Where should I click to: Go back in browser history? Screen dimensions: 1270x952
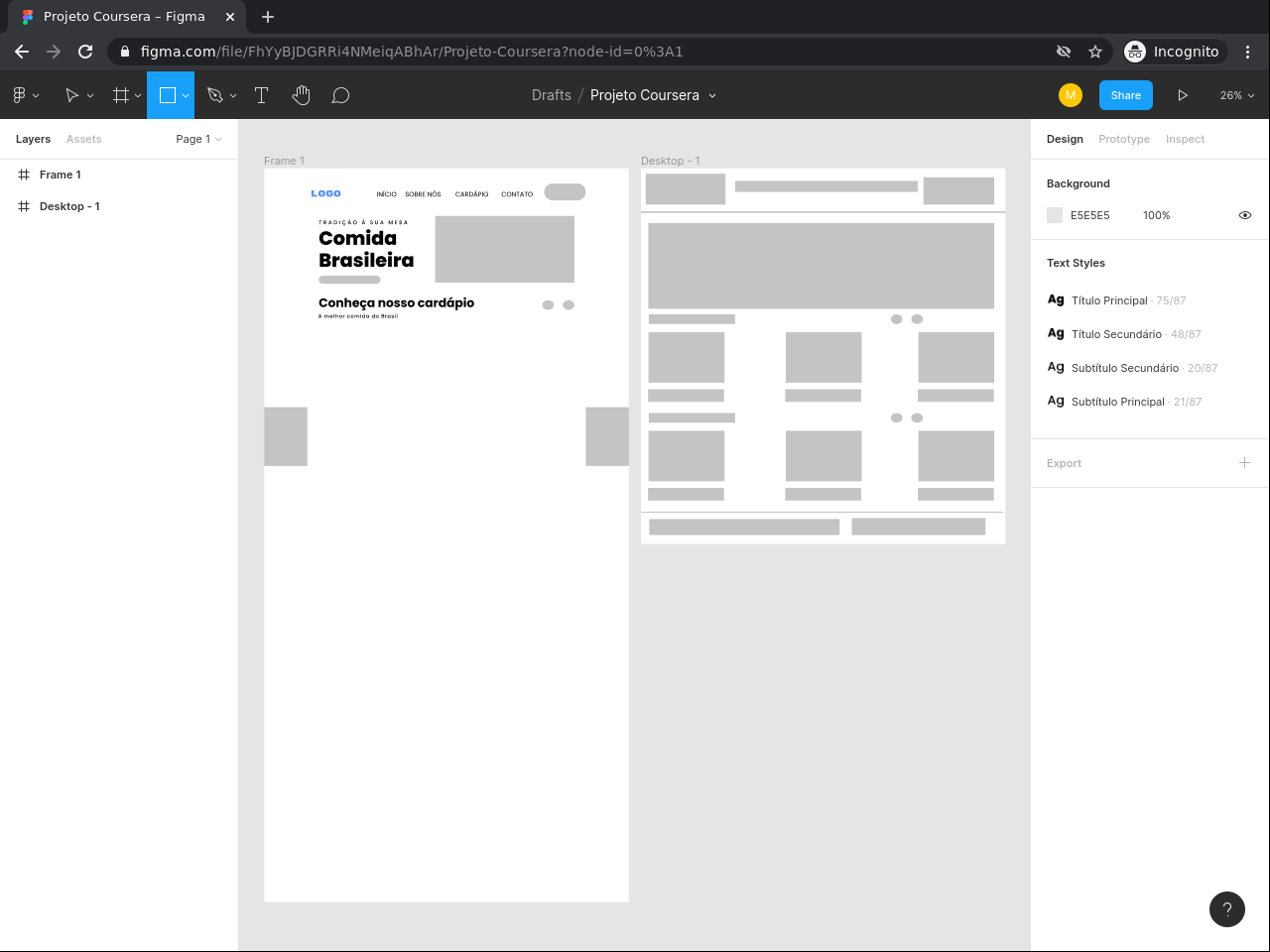coord(22,52)
